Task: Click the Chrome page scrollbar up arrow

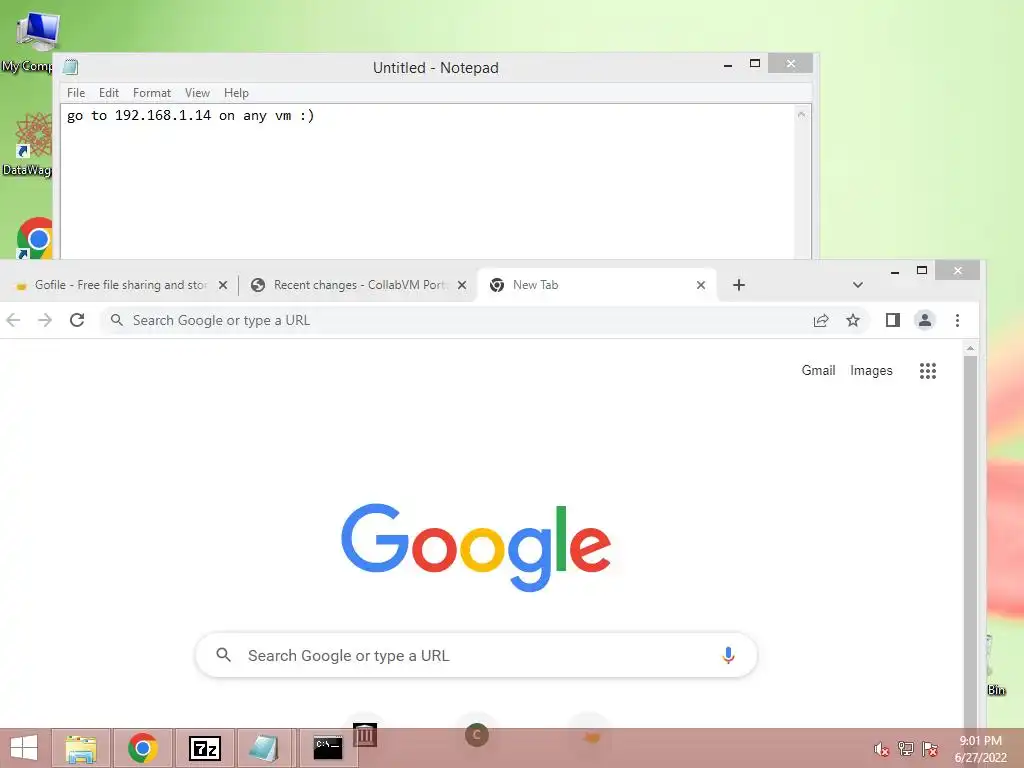Action: [x=970, y=349]
